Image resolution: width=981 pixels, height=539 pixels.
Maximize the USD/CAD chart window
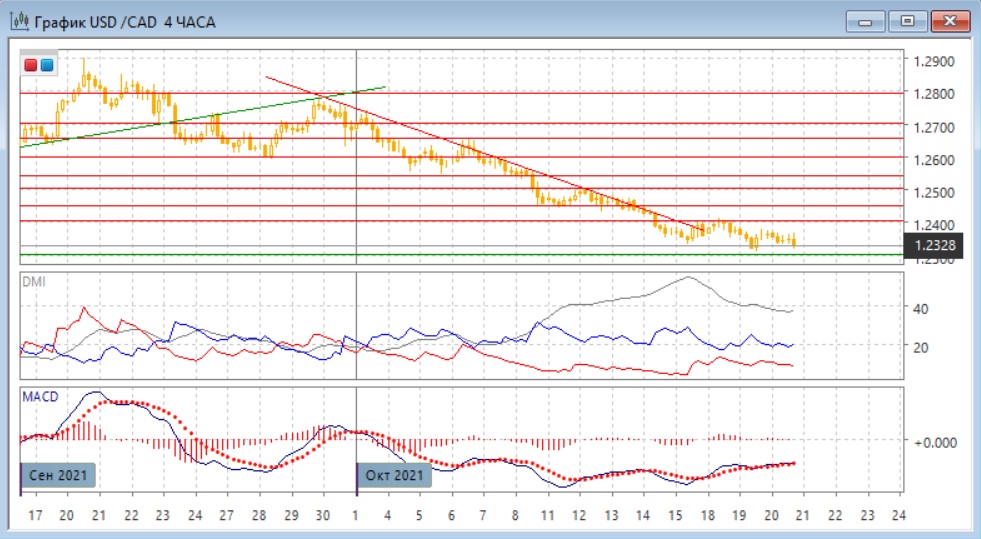pos(908,20)
